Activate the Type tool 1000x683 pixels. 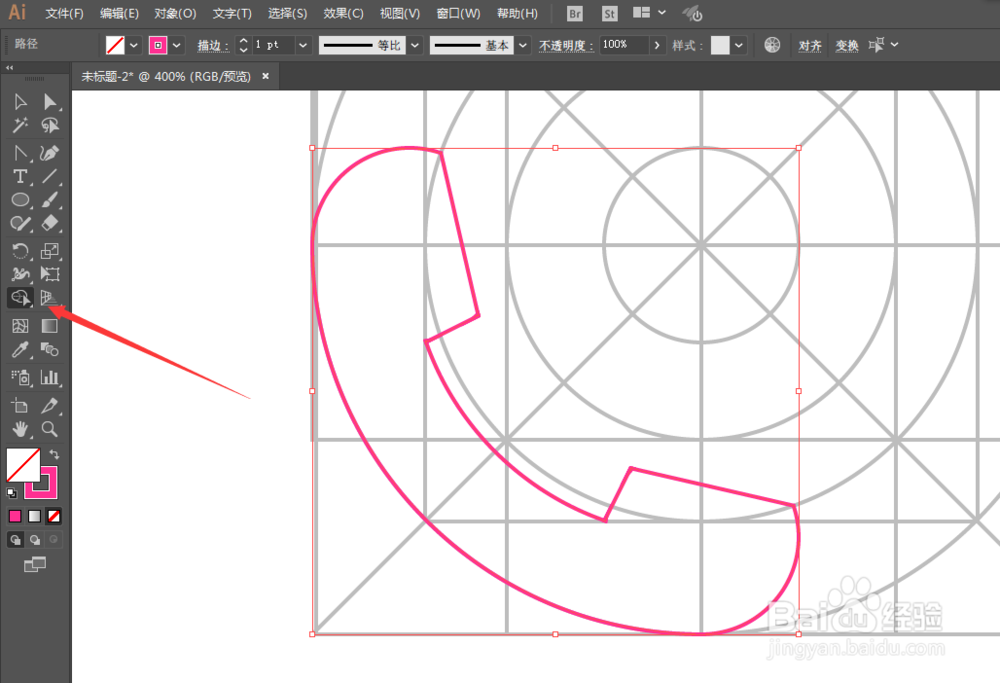click(x=18, y=177)
